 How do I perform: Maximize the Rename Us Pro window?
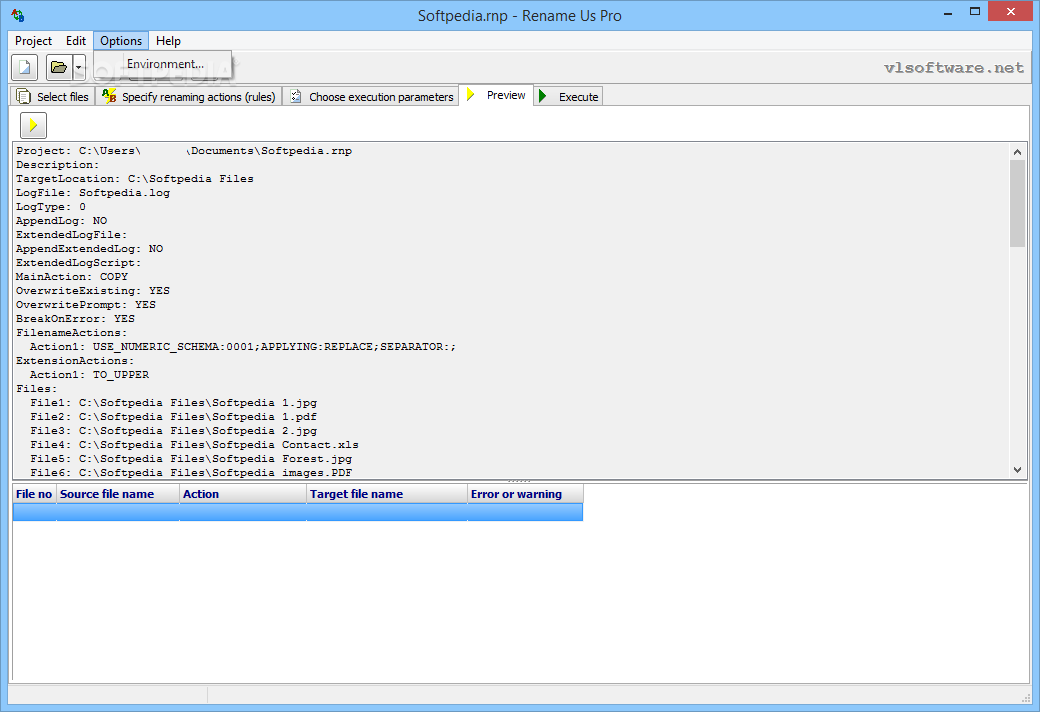(974, 11)
